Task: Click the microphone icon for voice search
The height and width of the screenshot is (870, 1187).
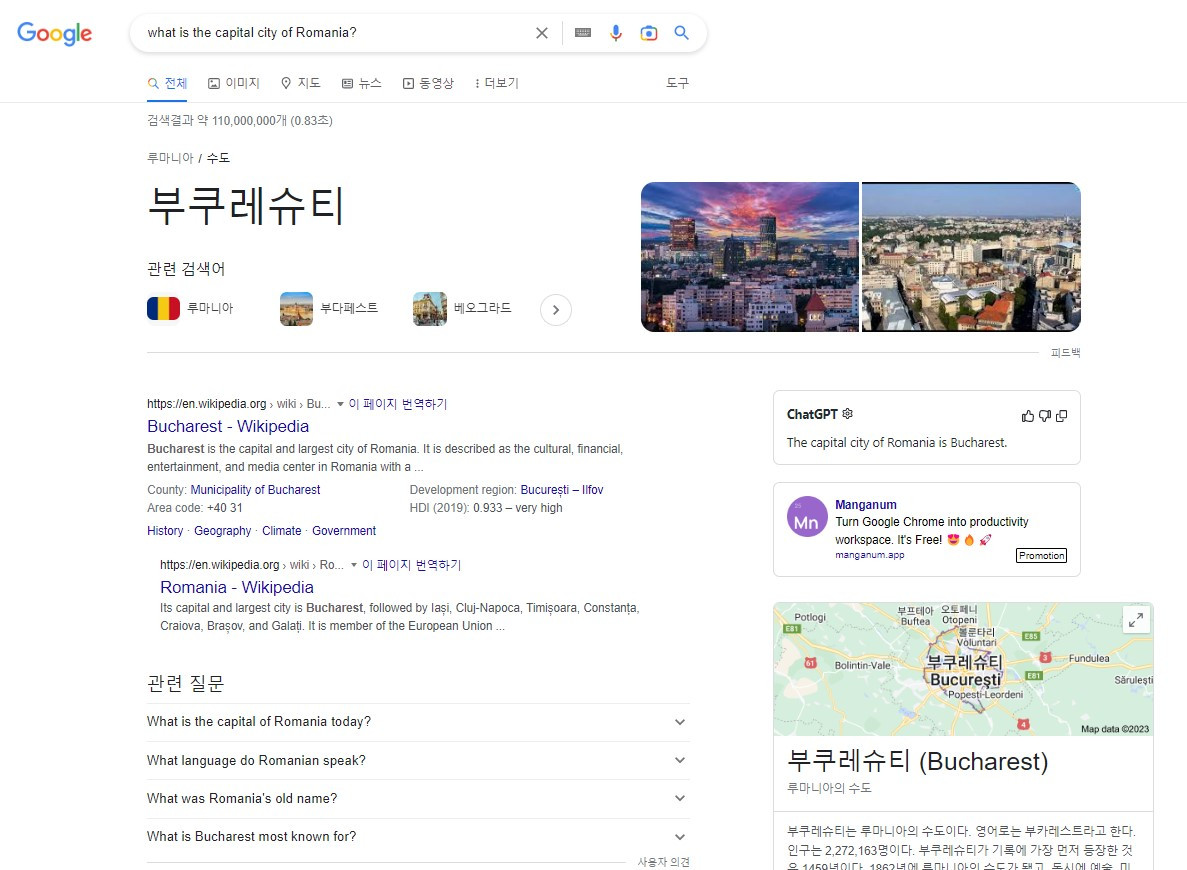Action: 616,32
